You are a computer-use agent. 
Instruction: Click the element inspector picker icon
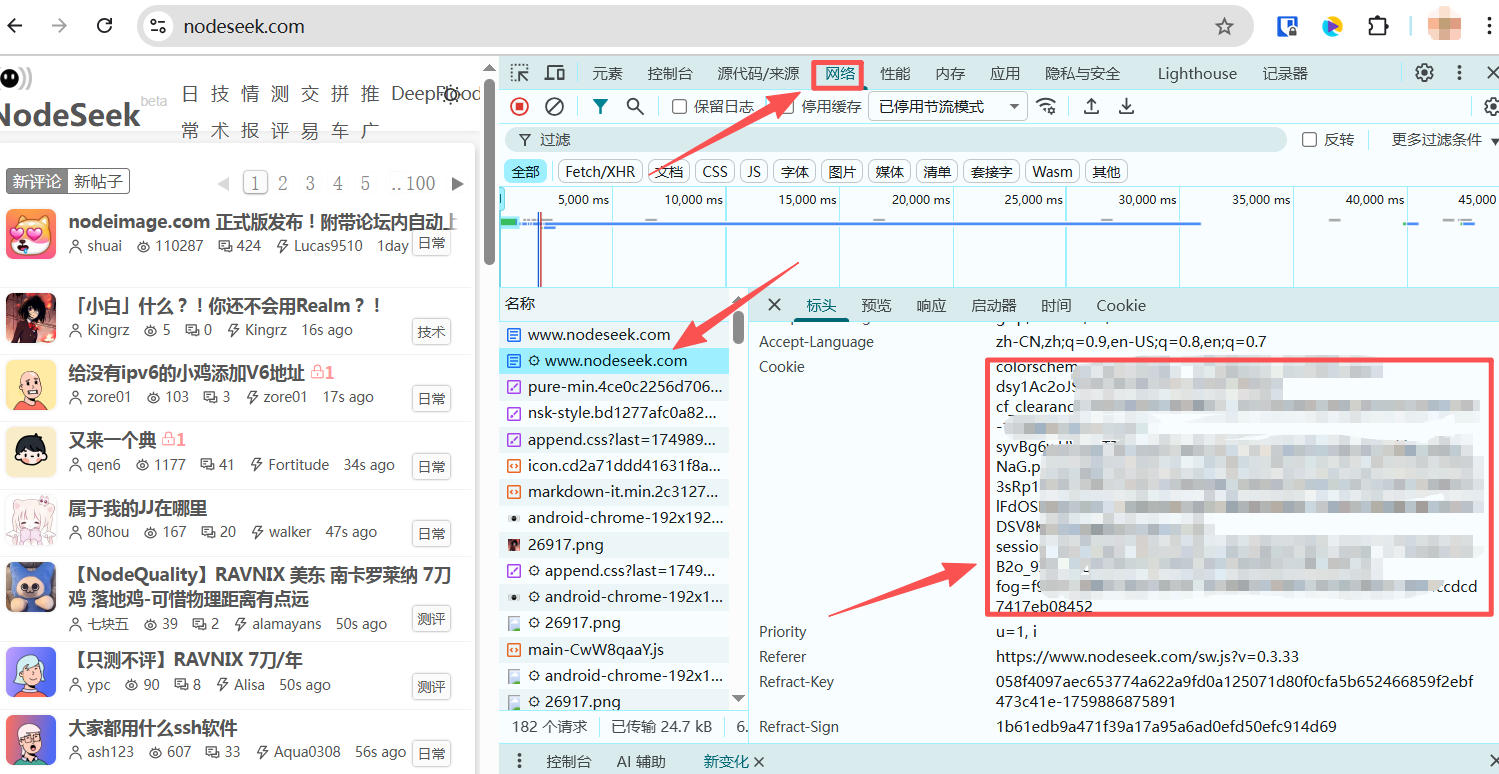coord(519,73)
